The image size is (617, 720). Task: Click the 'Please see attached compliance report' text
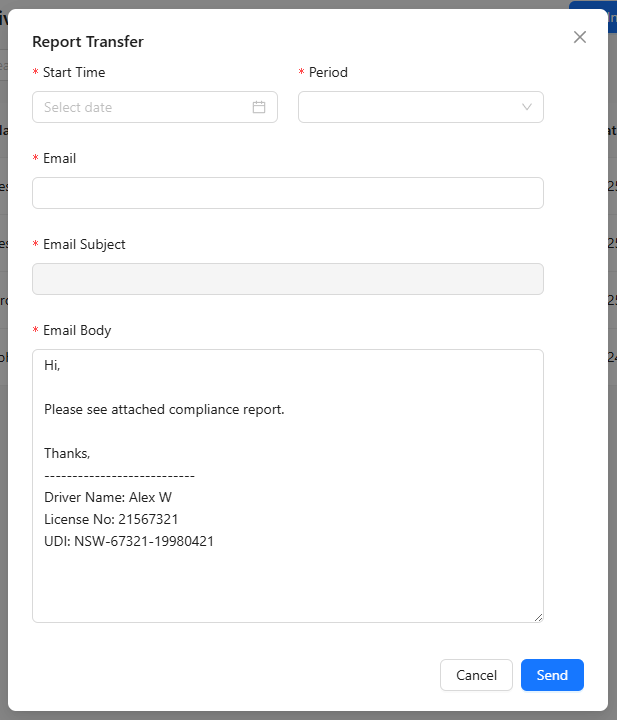click(164, 409)
